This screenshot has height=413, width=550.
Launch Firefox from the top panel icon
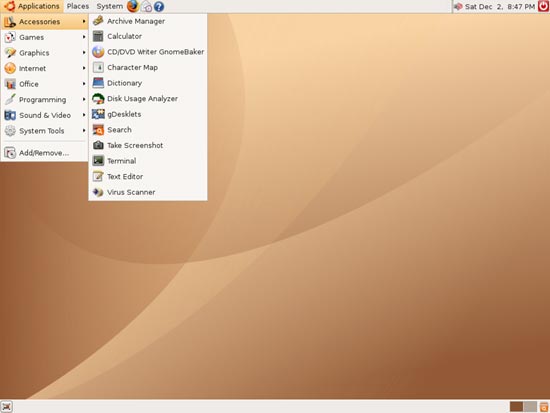pos(133,6)
